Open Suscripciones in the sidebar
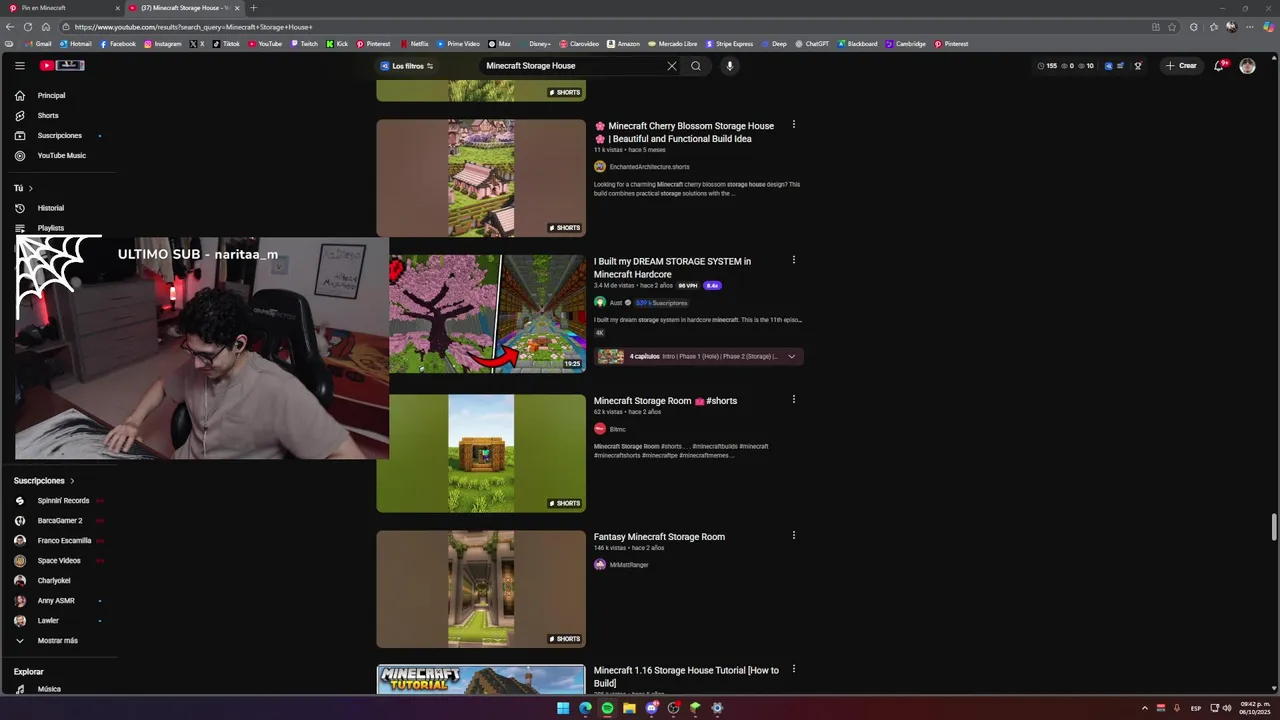Viewport: 1280px width, 720px height. [x=60, y=136]
